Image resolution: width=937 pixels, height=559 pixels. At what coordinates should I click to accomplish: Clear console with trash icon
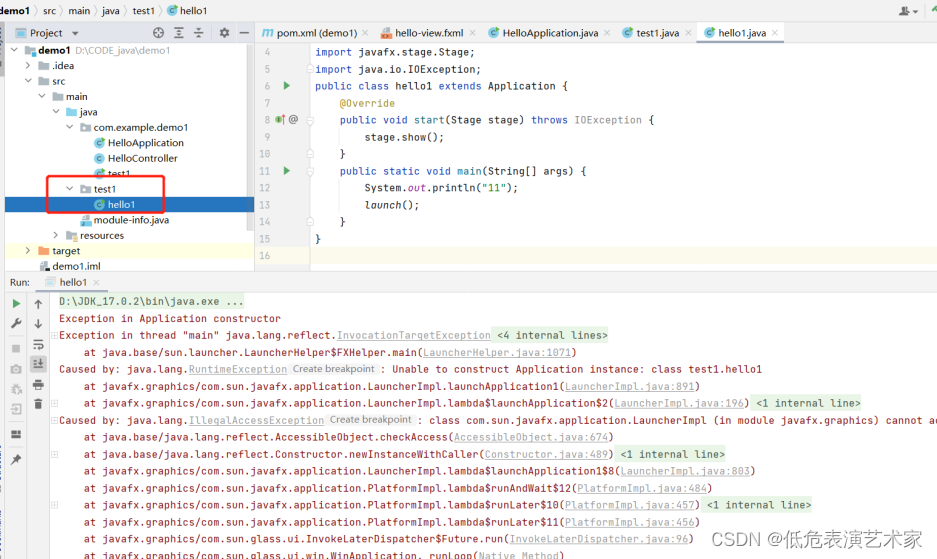(38, 404)
